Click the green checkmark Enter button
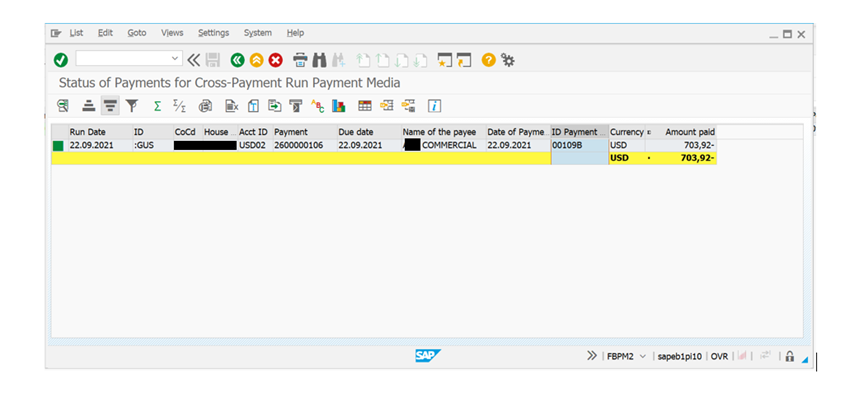Screen dimensions: 864x416 click(61, 60)
